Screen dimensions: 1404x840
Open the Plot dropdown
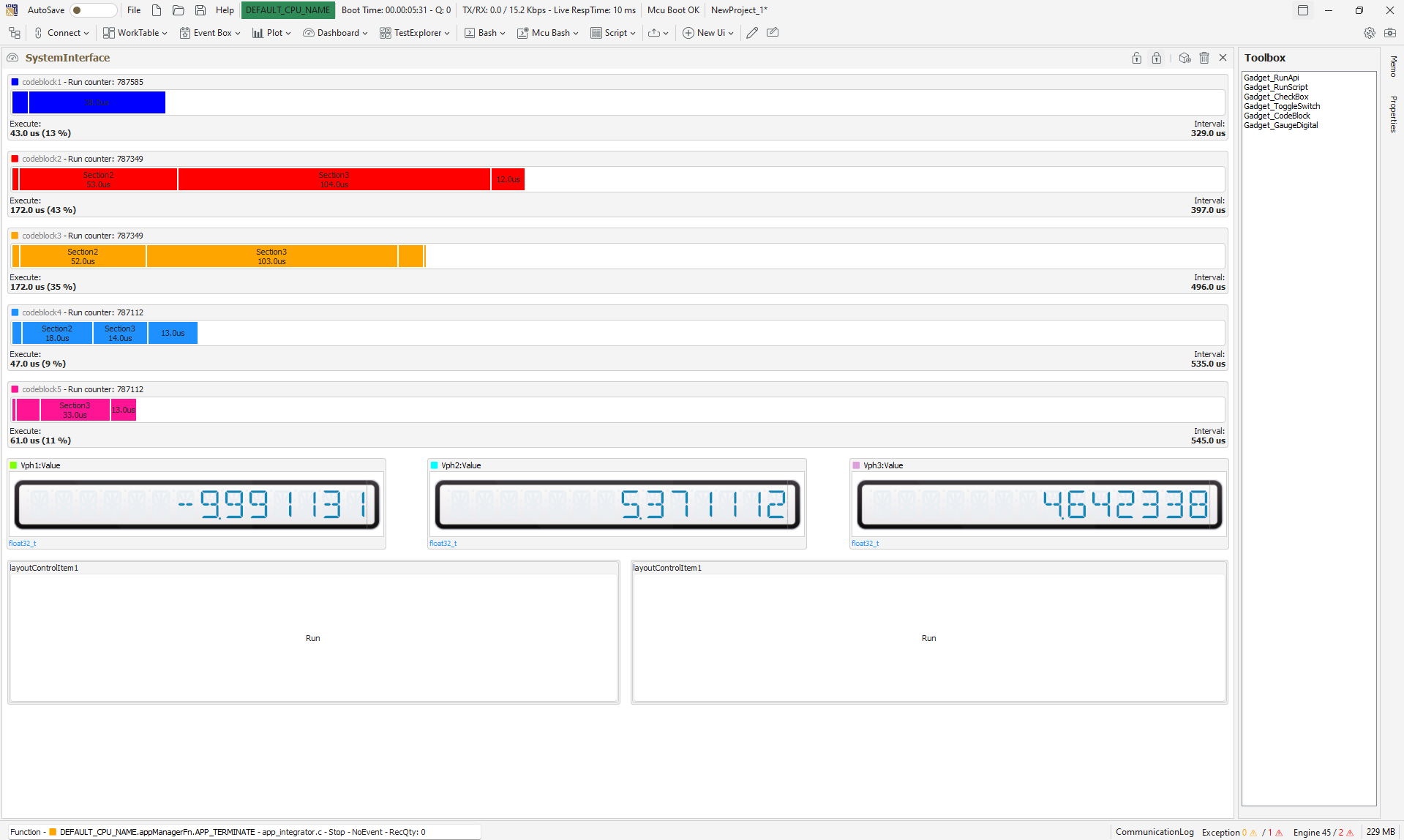click(x=271, y=33)
